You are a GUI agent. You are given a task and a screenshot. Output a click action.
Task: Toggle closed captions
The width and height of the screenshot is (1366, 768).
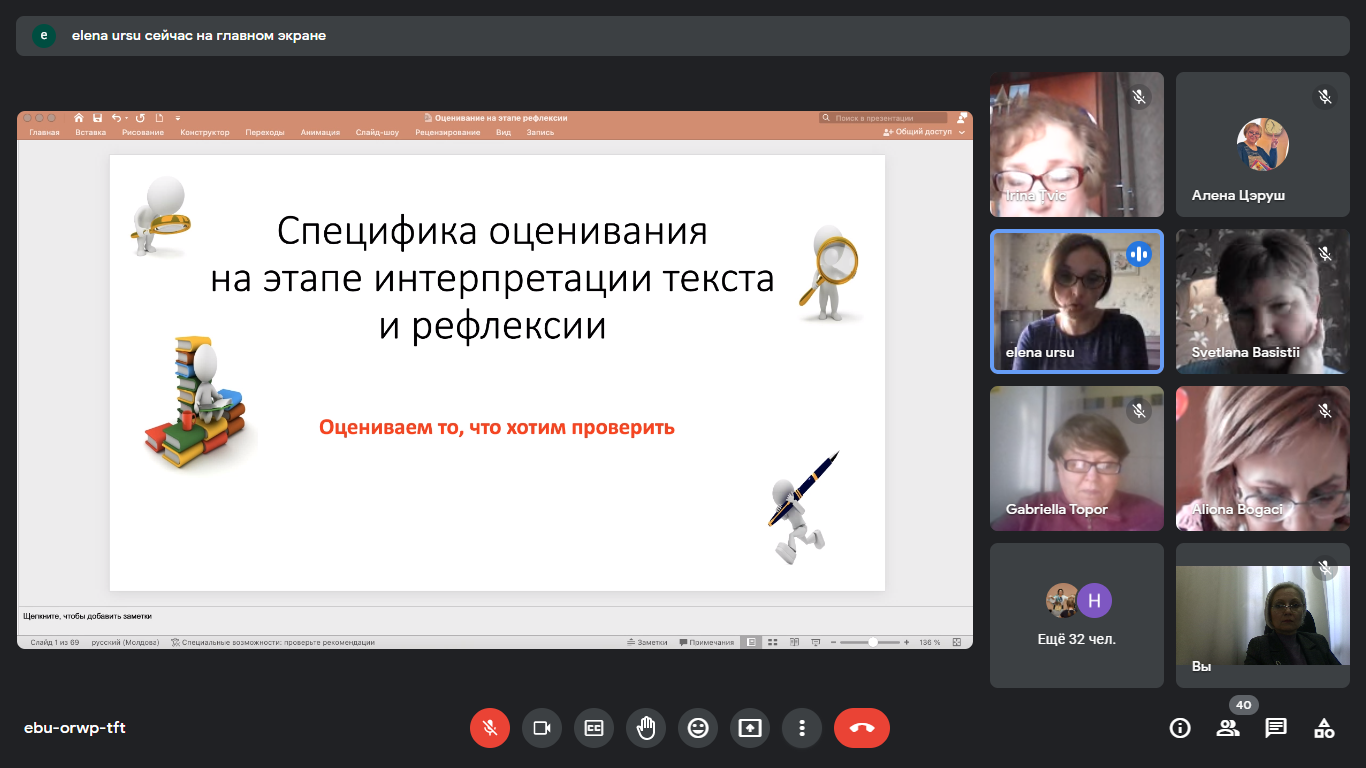click(594, 728)
